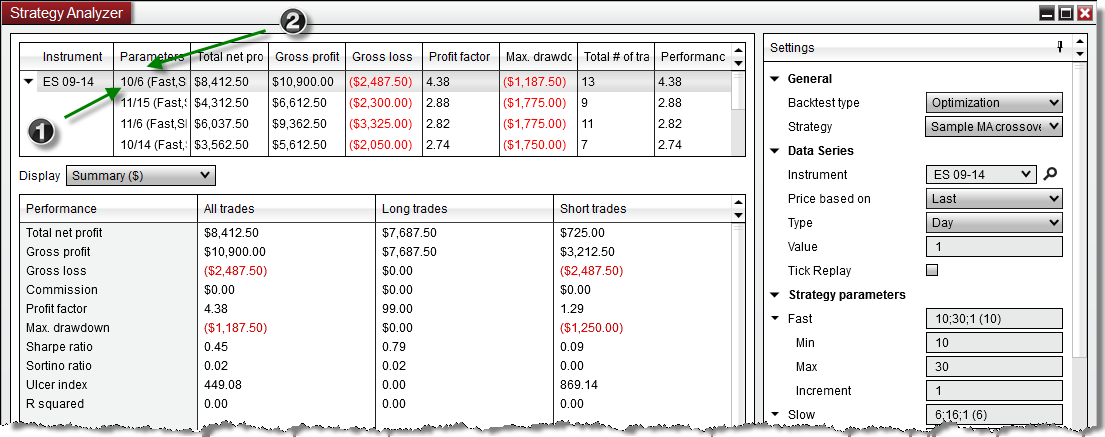Open the Backtest type dropdown
The width and height of the screenshot is (1105, 437).
pyautogui.click(x=994, y=103)
